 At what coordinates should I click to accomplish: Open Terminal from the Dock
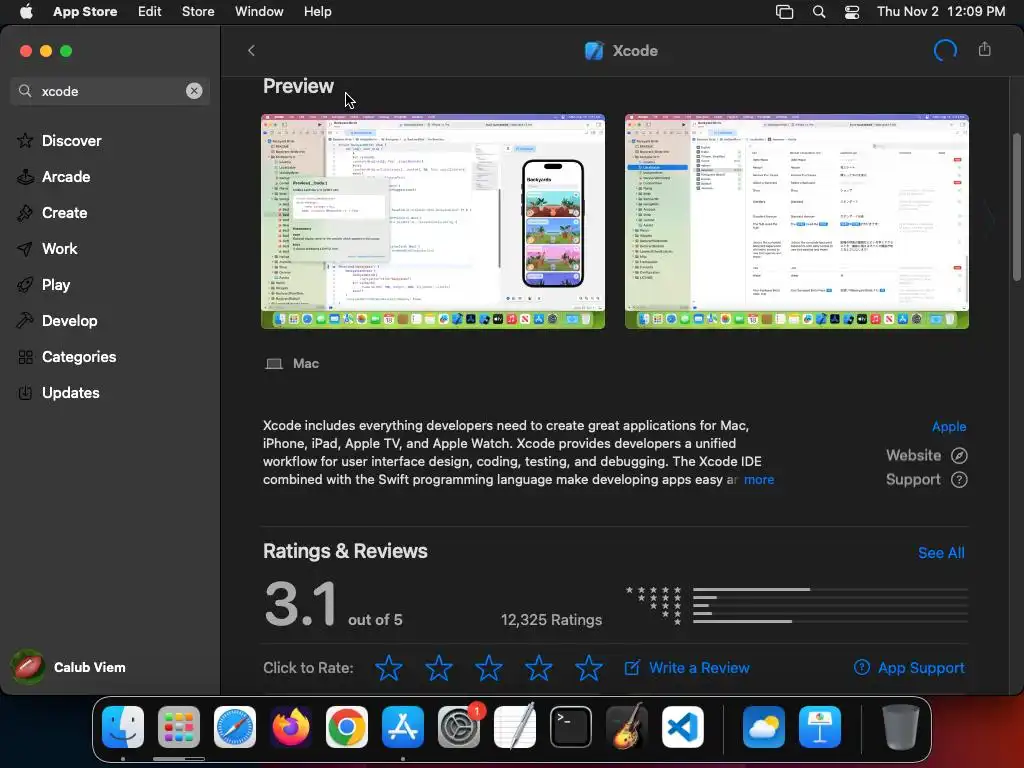coord(571,727)
